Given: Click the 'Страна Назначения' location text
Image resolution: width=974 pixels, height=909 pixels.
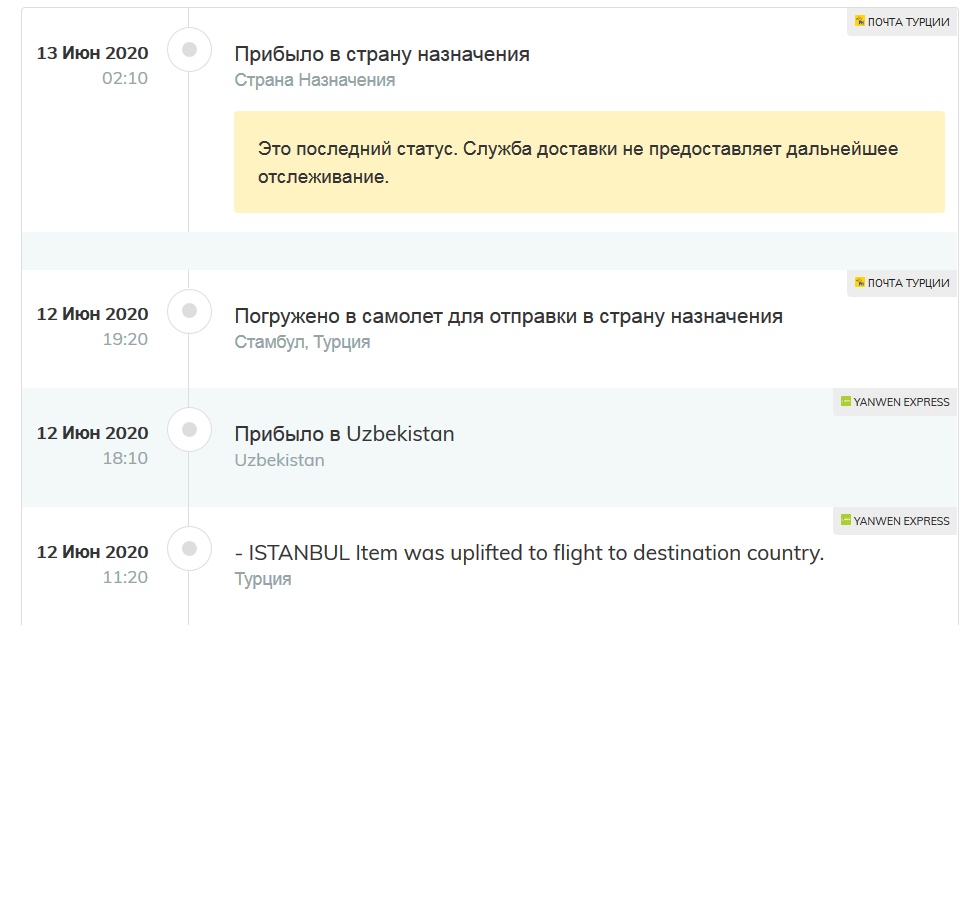Looking at the screenshot, I should pos(314,80).
